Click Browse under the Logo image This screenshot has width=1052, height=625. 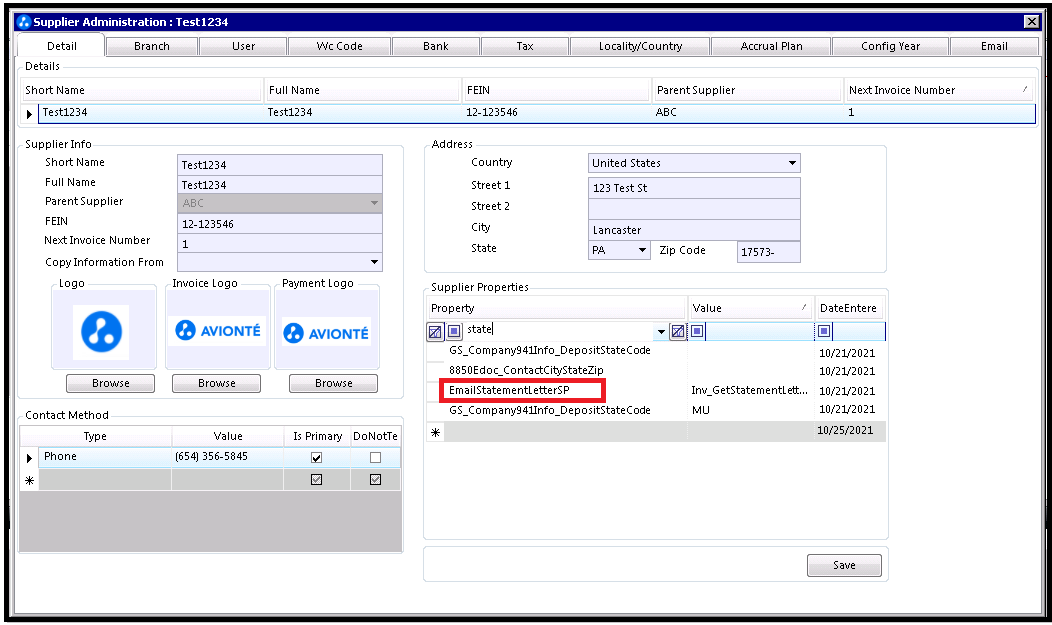pyautogui.click(x=111, y=383)
